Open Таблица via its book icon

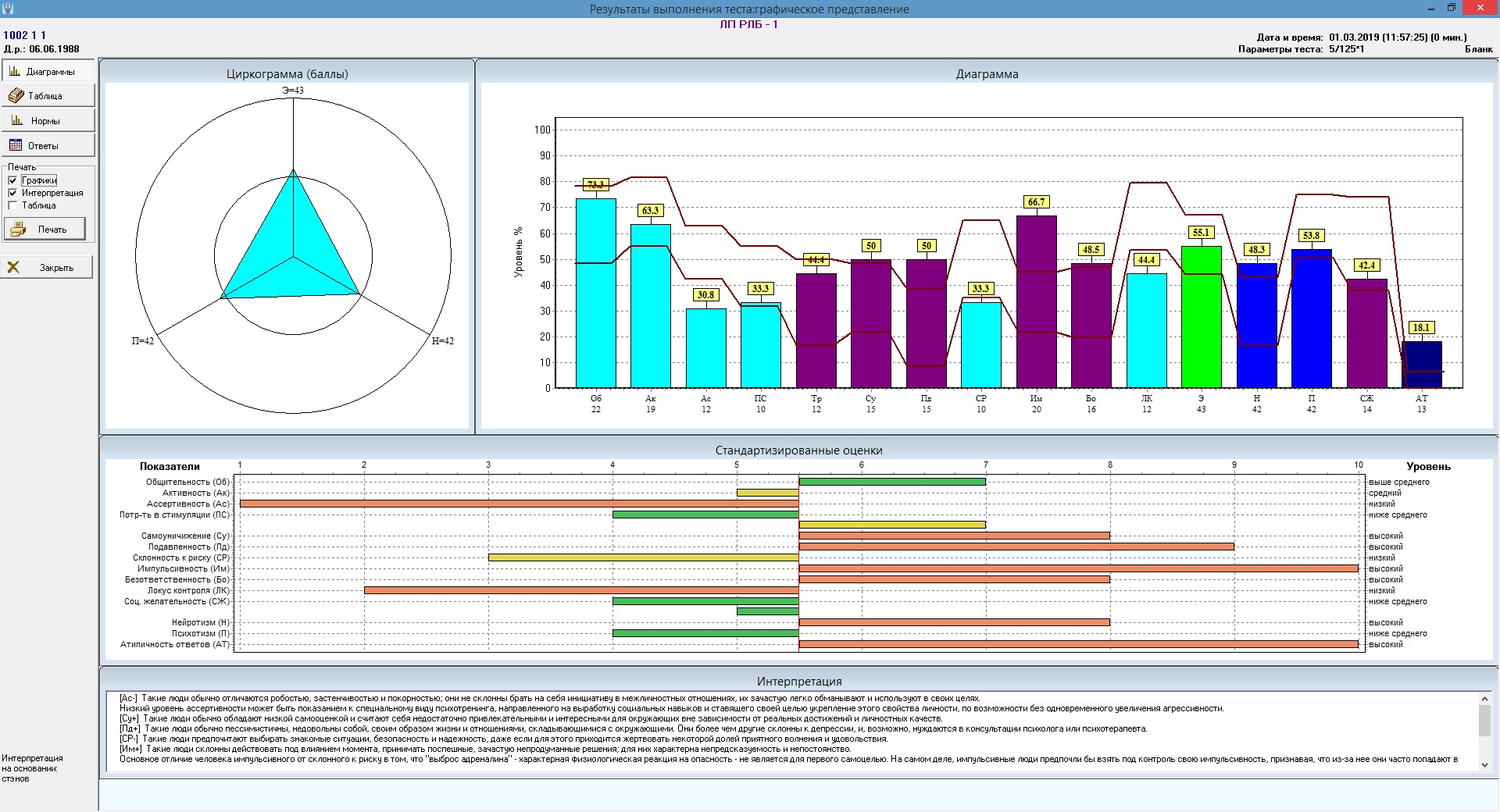pyautogui.click(x=16, y=95)
